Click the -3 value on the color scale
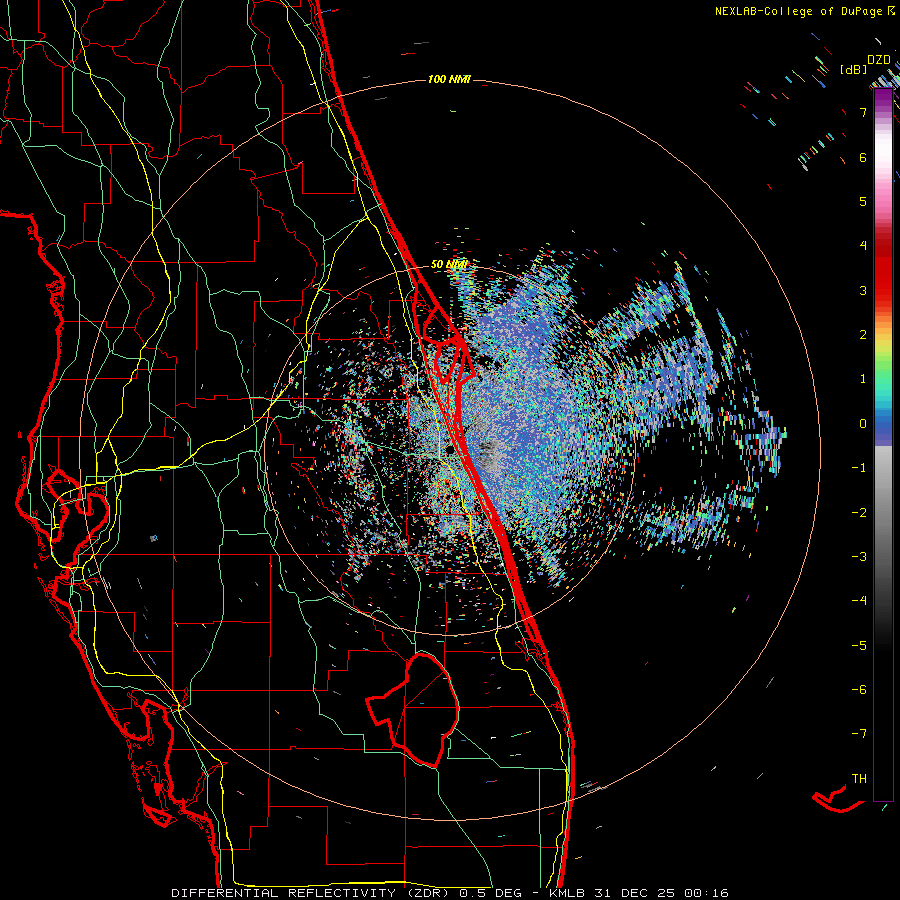The image size is (900, 900). pyautogui.click(x=859, y=557)
